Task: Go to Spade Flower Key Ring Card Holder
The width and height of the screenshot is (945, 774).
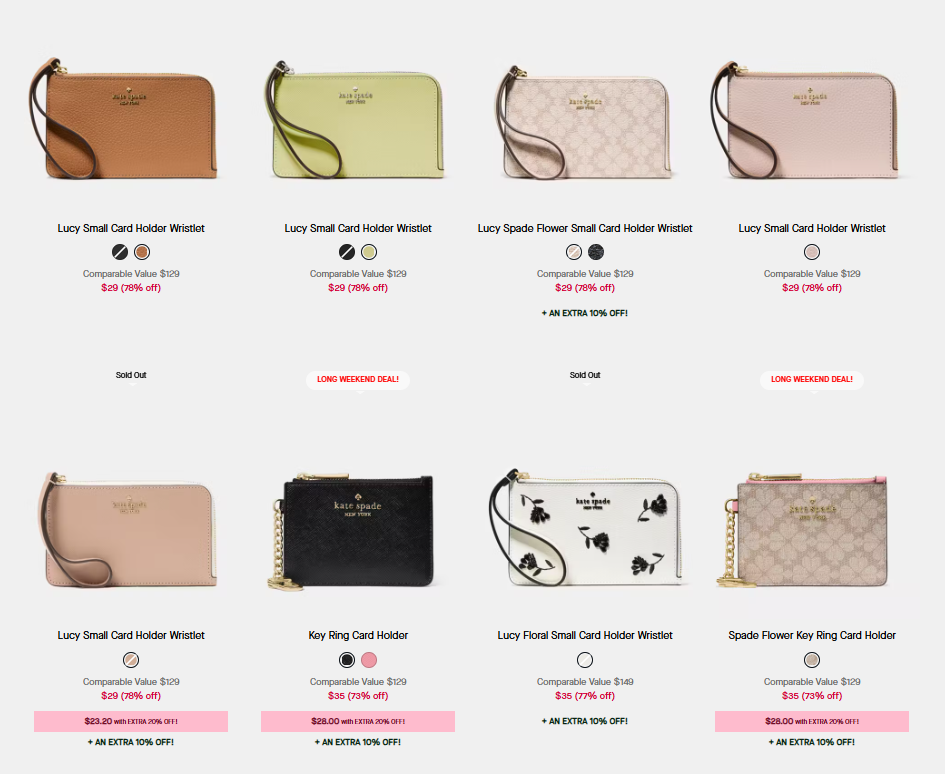Action: [x=812, y=635]
